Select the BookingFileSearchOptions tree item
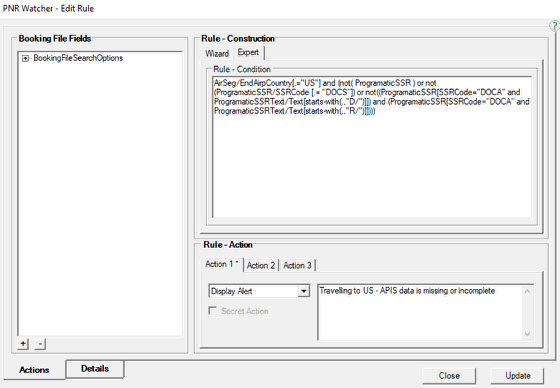 tap(78, 58)
